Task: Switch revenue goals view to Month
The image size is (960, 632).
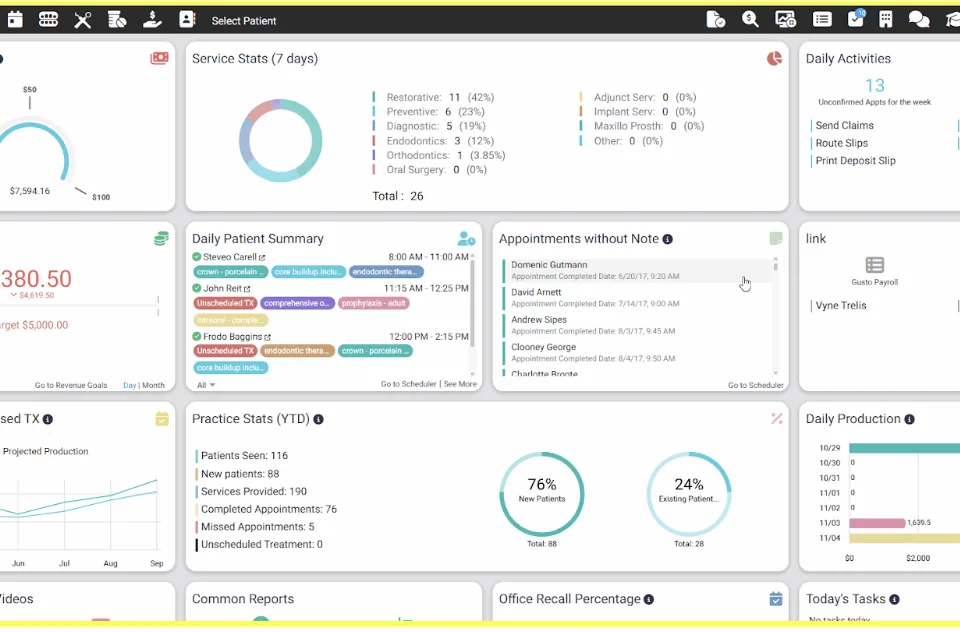Action: [x=153, y=385]
